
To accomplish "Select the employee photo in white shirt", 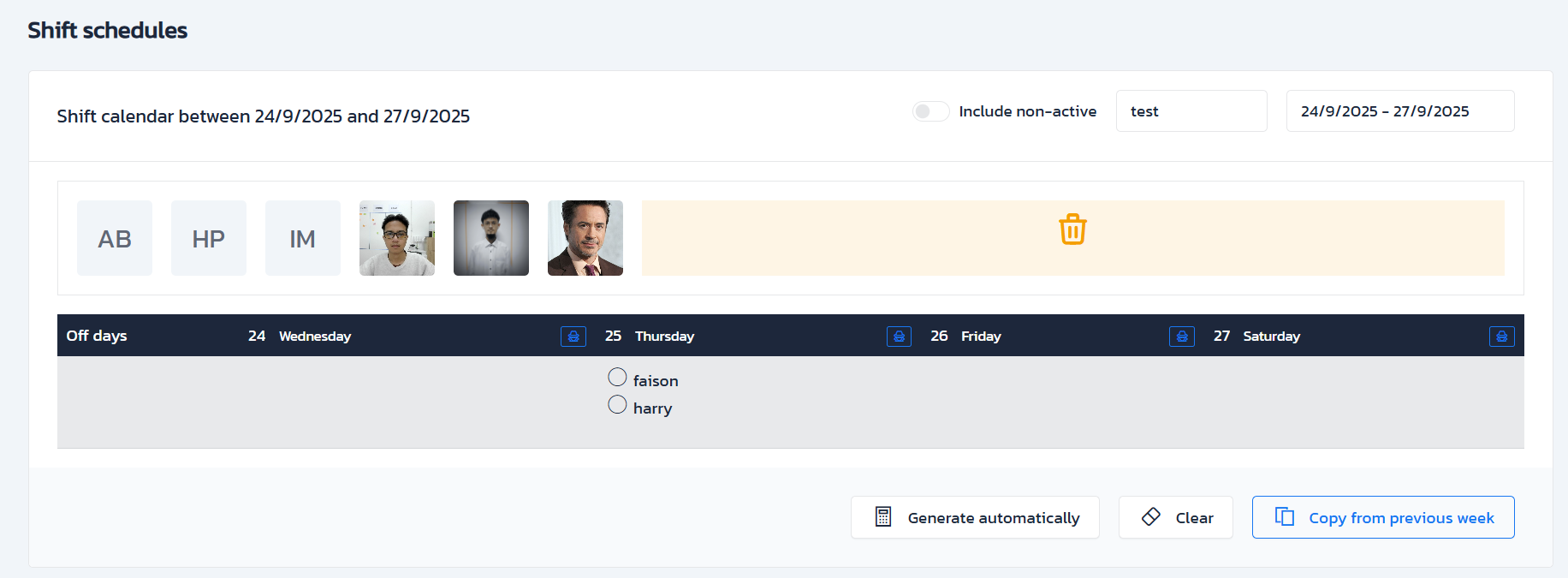I will tap(491, 238).
